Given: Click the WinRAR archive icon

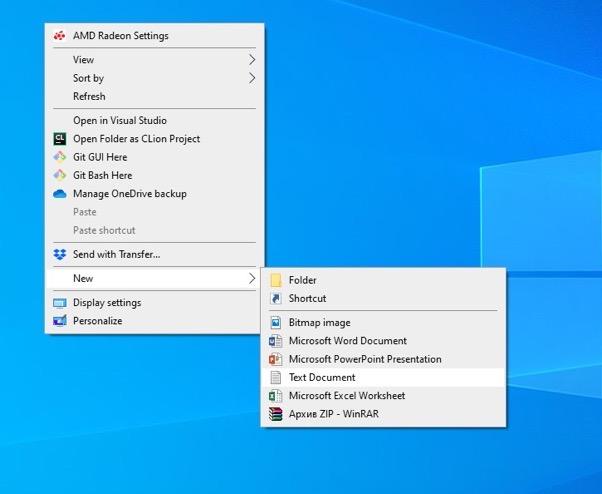Looking at the screenshot, I should click(276, 414).
